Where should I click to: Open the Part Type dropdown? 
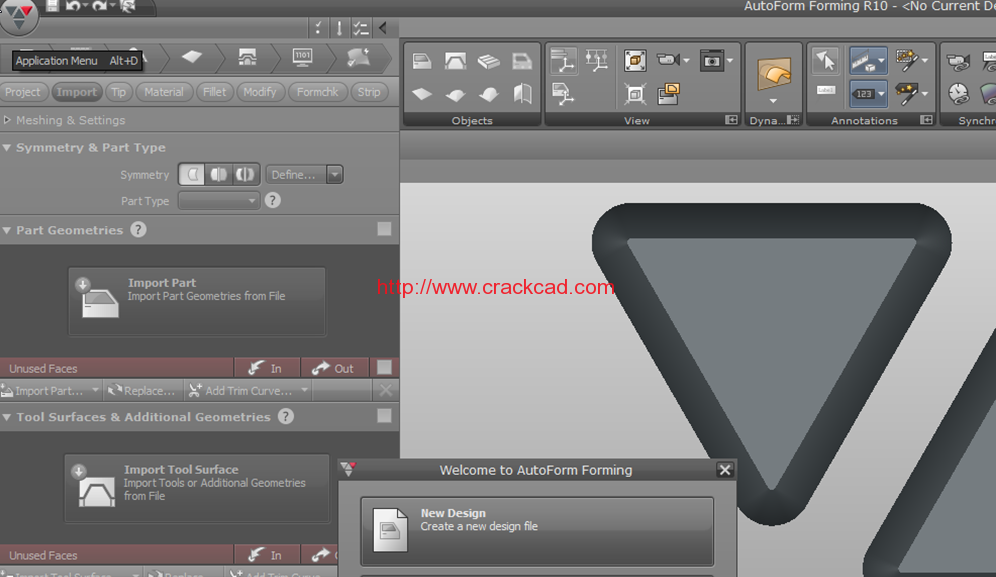[219, 201]
